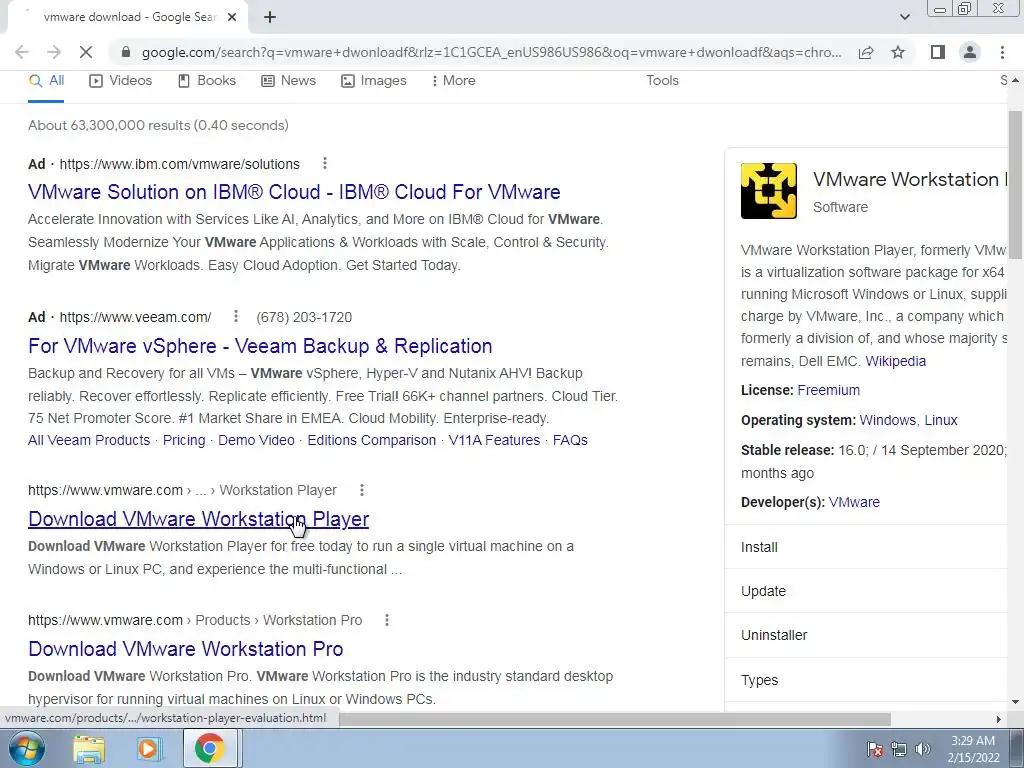Click the Veeam phone number (678) 203-1720
This screenshot has height=768, width=1024.
point(304,317)
